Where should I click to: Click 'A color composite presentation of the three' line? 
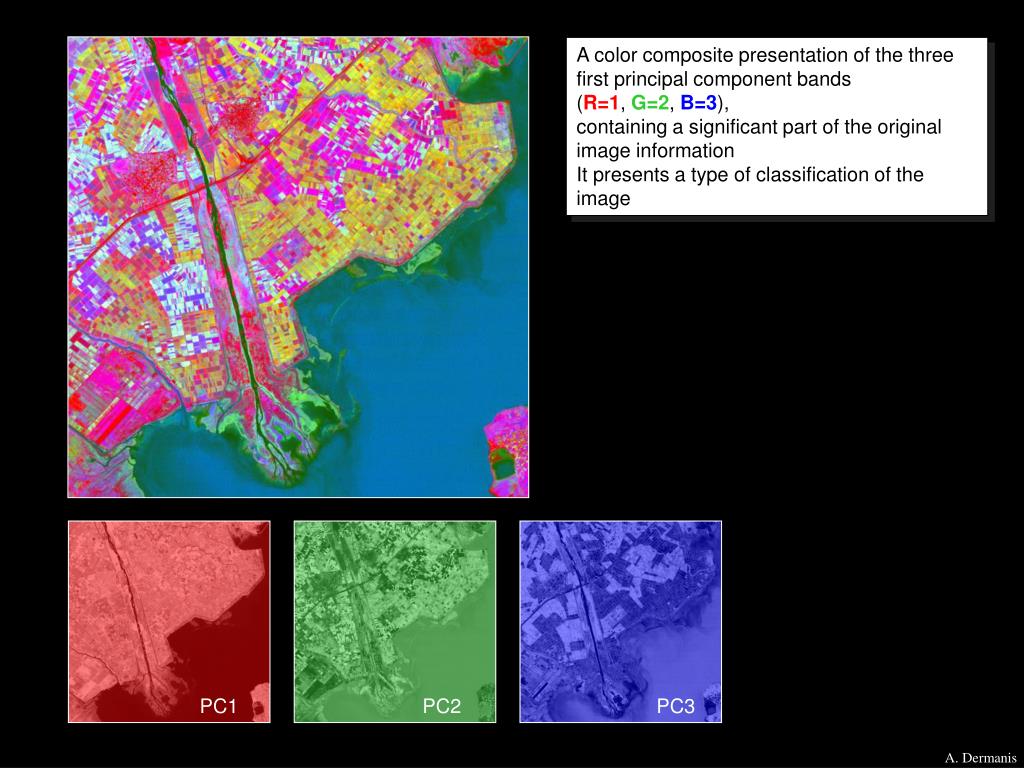click(x=765, y=56)
